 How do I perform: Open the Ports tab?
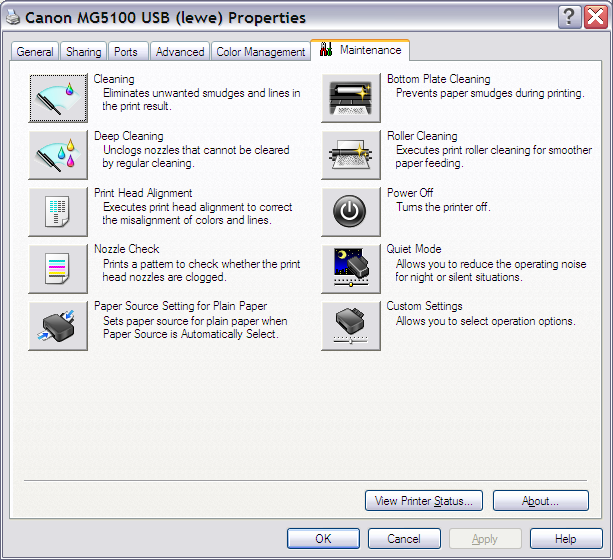tap(126, 52)
